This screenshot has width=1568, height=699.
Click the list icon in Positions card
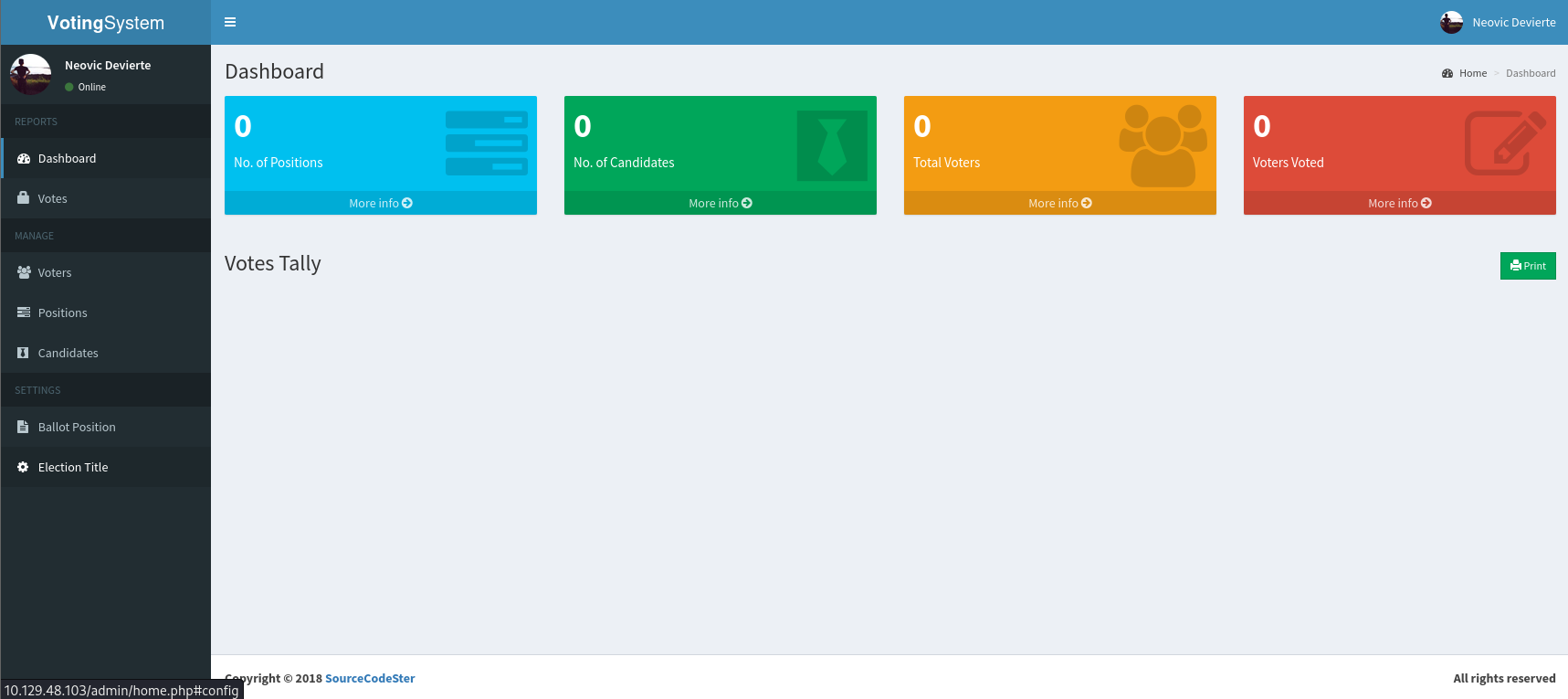(486, 143)
